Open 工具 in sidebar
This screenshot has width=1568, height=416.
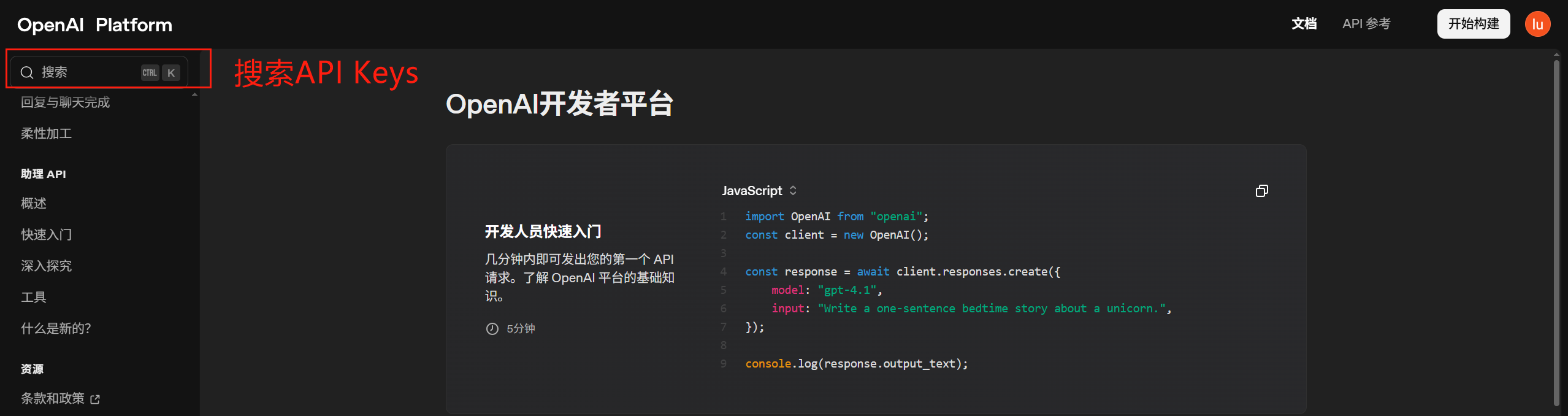coord(34,297)
